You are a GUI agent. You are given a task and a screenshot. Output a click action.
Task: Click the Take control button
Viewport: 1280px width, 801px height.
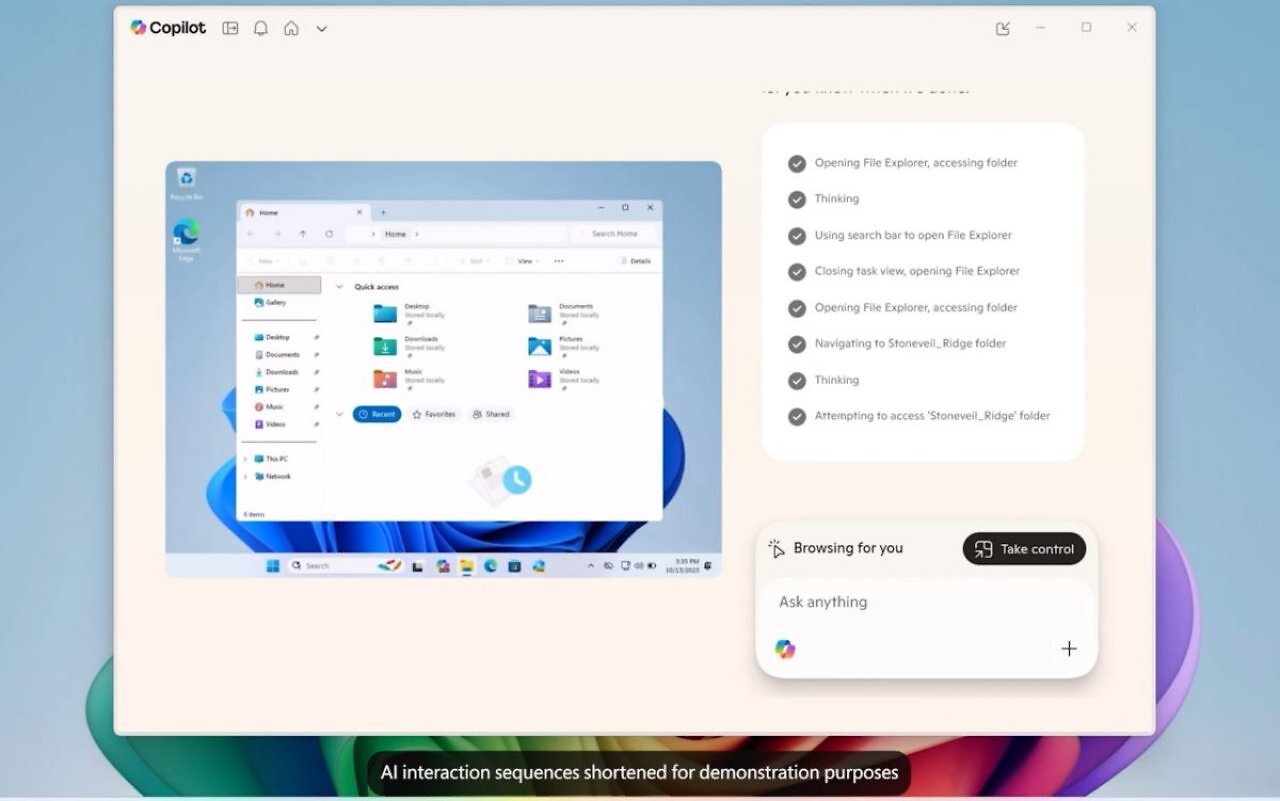(1024, 549)
